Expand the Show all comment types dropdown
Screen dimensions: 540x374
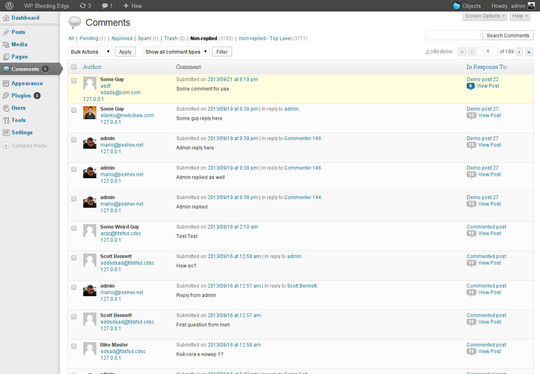(176, 52)
